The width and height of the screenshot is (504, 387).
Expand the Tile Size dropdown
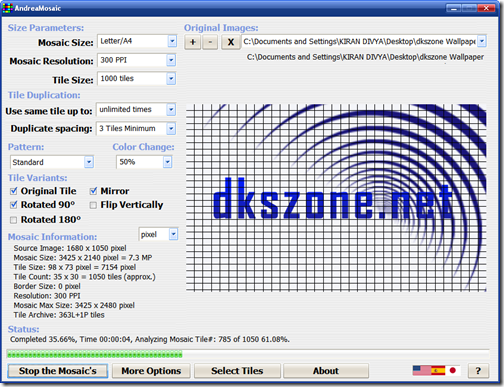pos(171,79)
